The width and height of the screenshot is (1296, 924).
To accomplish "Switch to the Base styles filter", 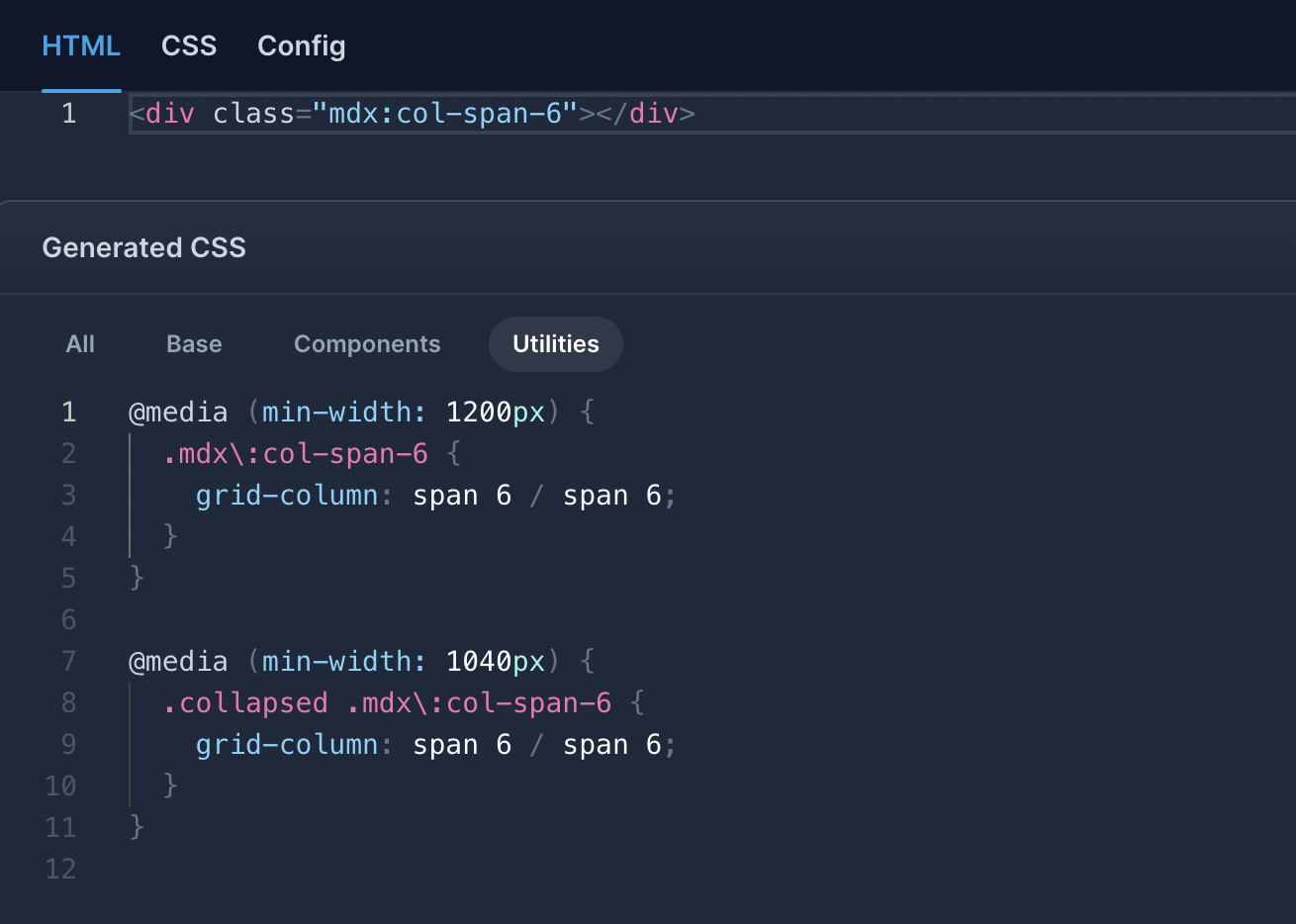I will pyautogui.click(x=194, y=343).
